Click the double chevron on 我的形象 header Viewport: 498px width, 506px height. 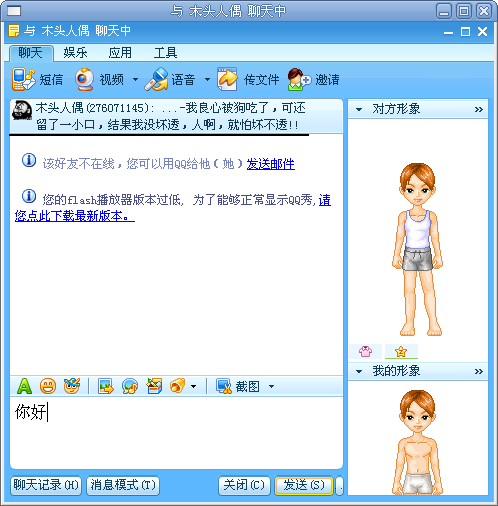click(x=479, y=371)
